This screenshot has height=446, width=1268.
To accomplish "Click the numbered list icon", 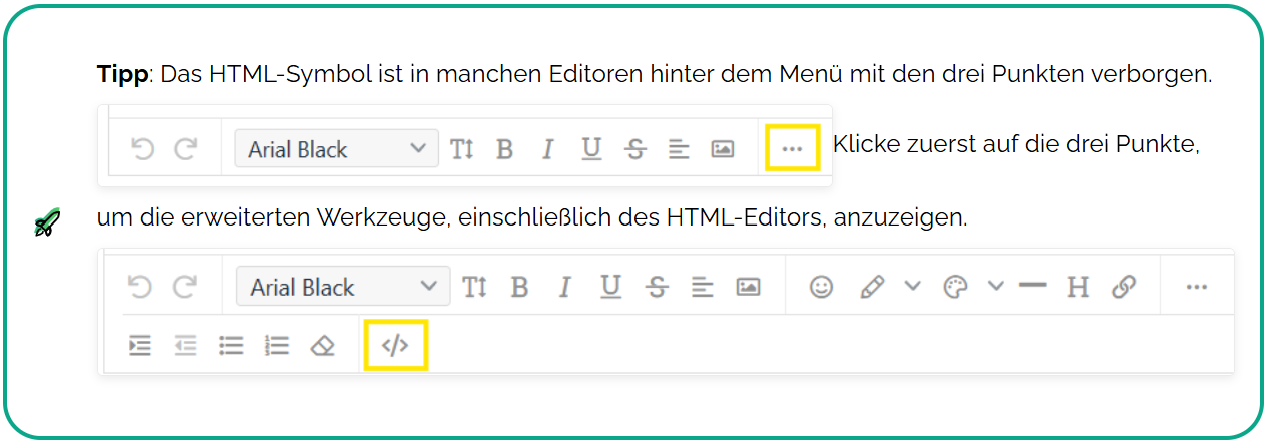I will pyautogui.click(x=277, y=345).
